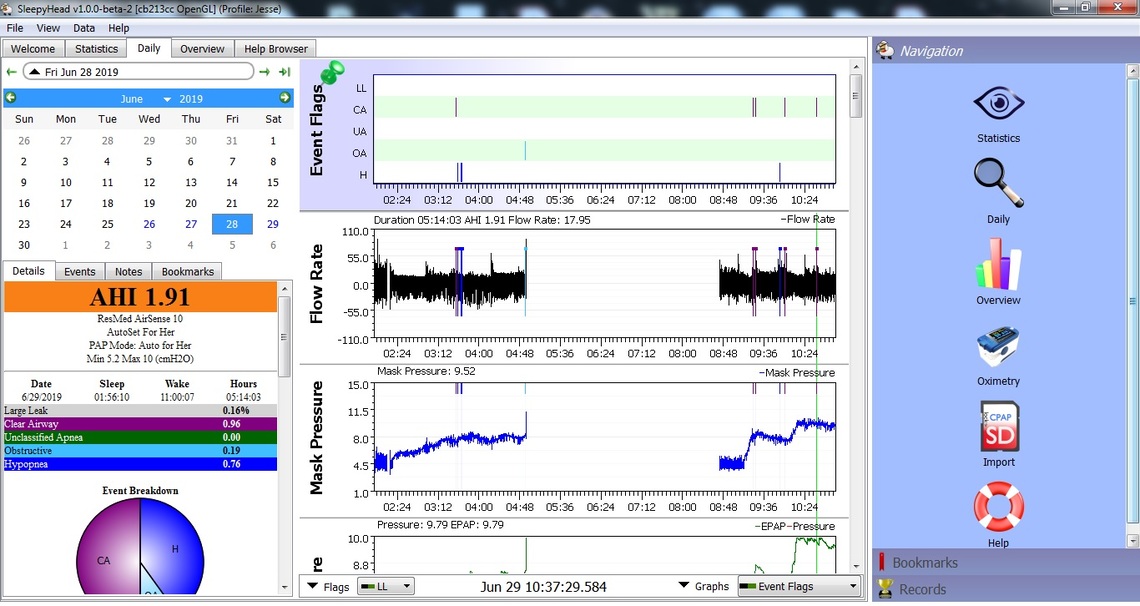Click the details panel scroll down arrow
Screen dimensions: 1140x606
(x=284, y=588)
